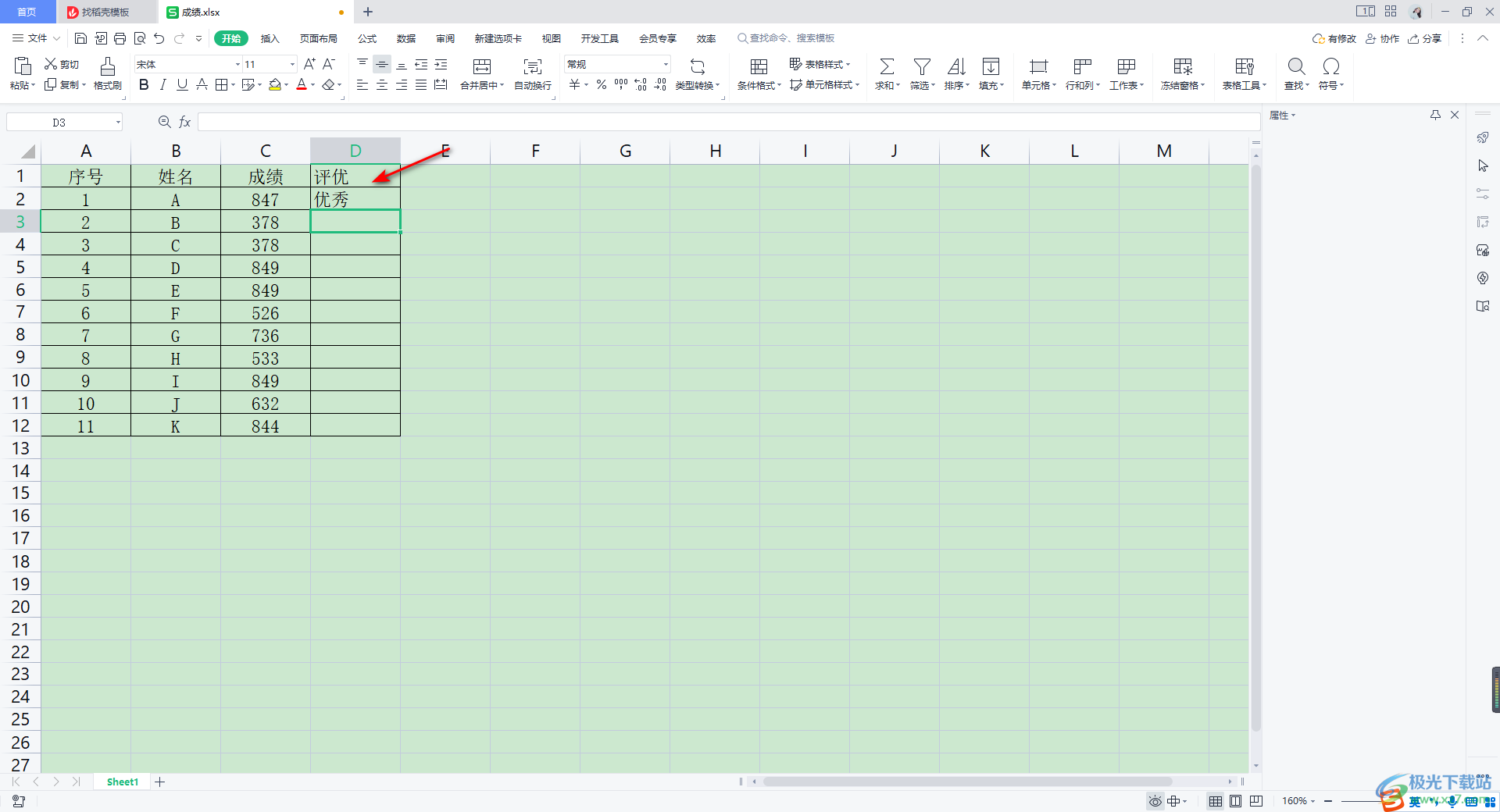Image resolution: width=1500 pixels, height=812 pixels.
Task: Click the Save icon in quick access bar
Action: [80, 38]
